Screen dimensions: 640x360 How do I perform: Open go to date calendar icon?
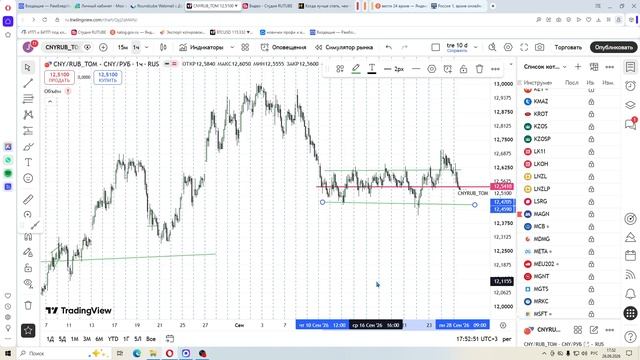pyautogui.click(x=170, y=339)
